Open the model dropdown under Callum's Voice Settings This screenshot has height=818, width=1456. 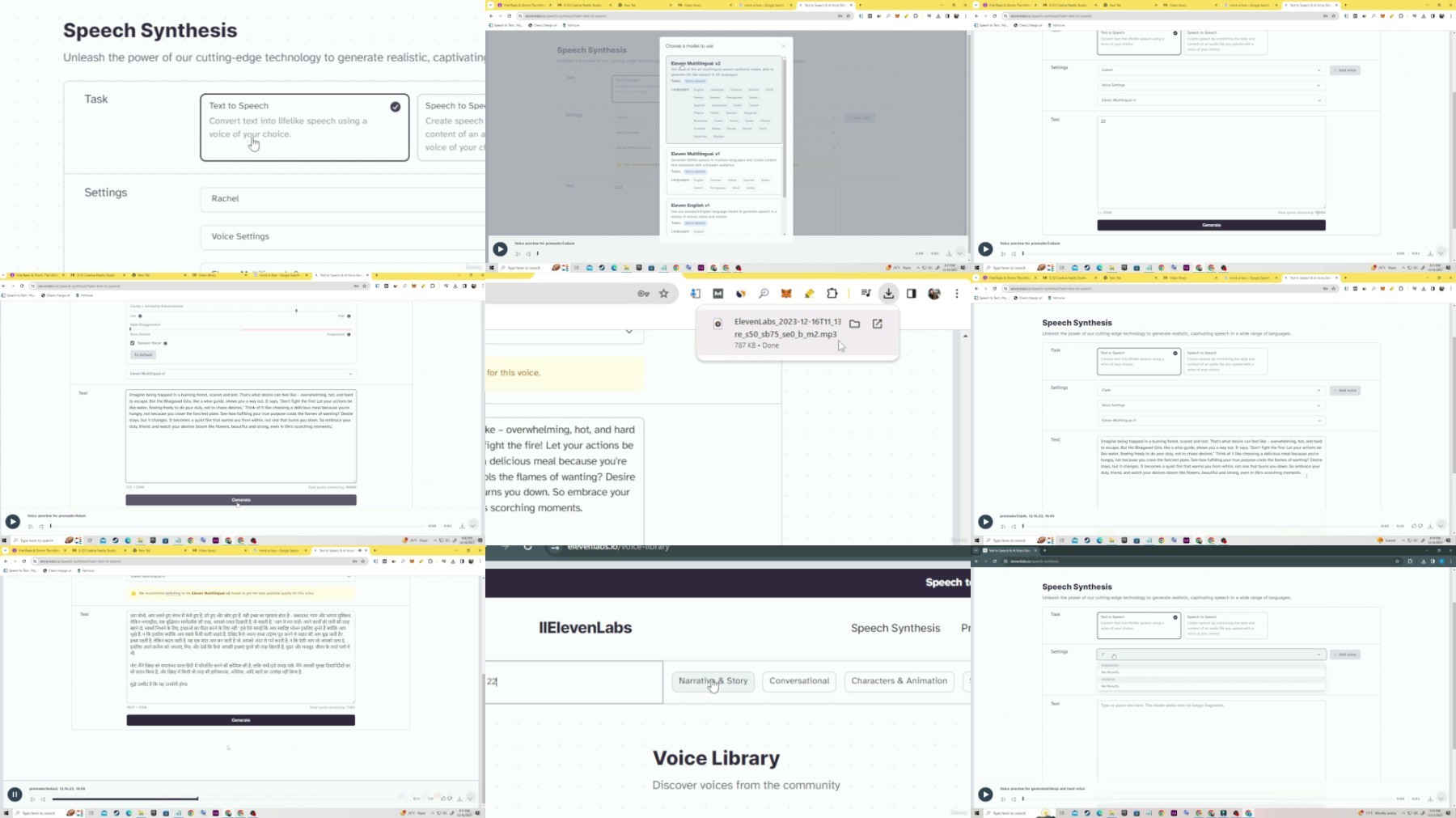pos(1211,100)
